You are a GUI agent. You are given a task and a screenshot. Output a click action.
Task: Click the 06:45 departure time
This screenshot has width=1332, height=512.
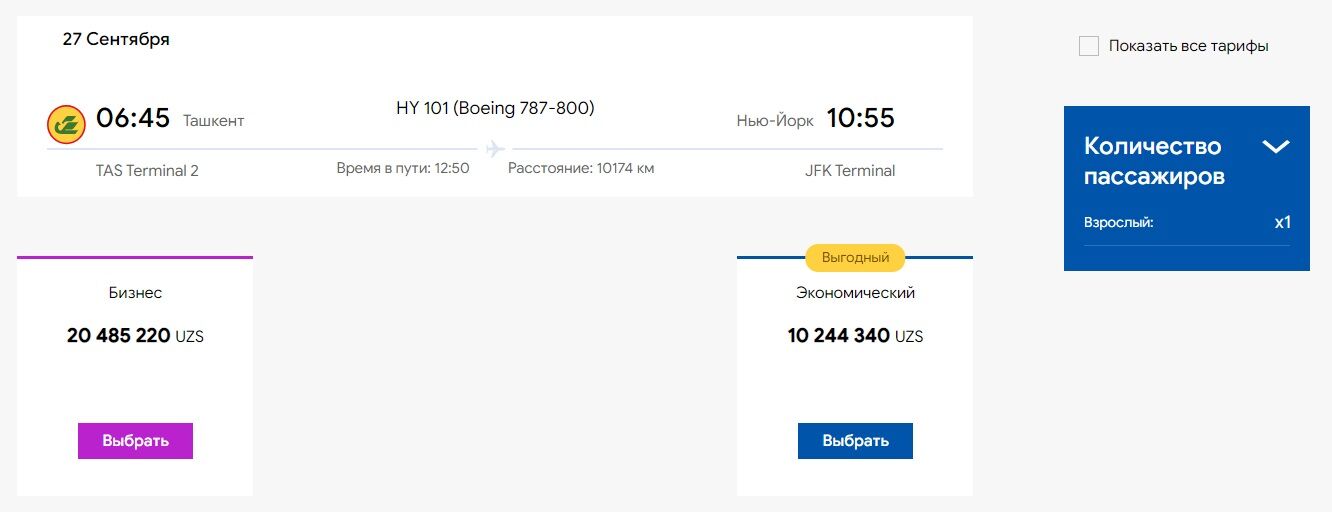(133, 118)
